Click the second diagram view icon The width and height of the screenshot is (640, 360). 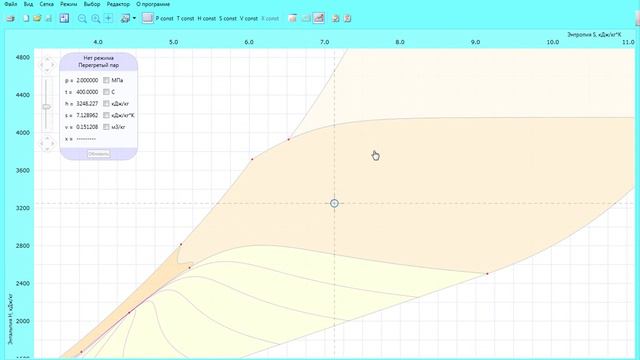306,18
